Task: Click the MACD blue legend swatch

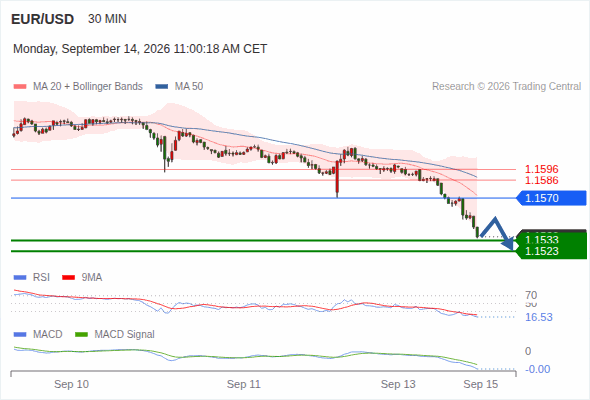Action: tap(20, 335)
